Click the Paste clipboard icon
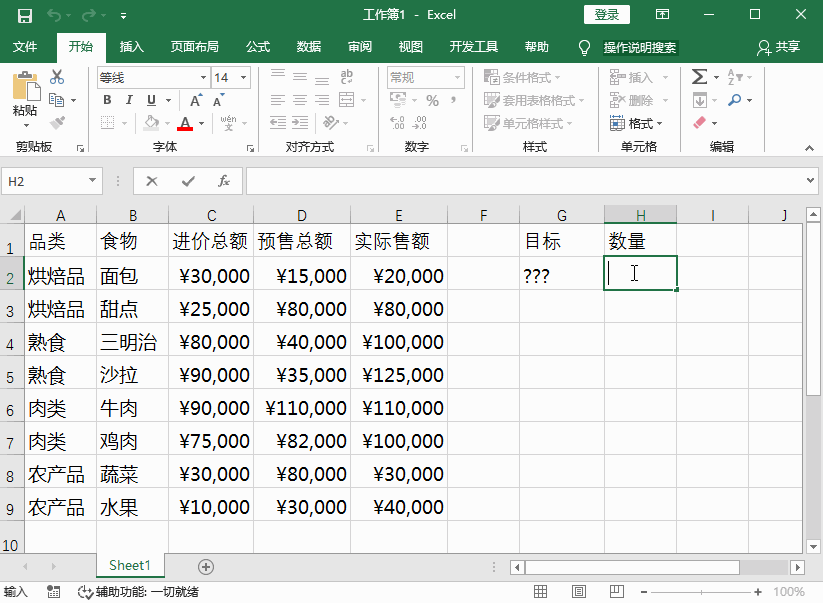This screenshot has height=603, width=823. [25, 87]
